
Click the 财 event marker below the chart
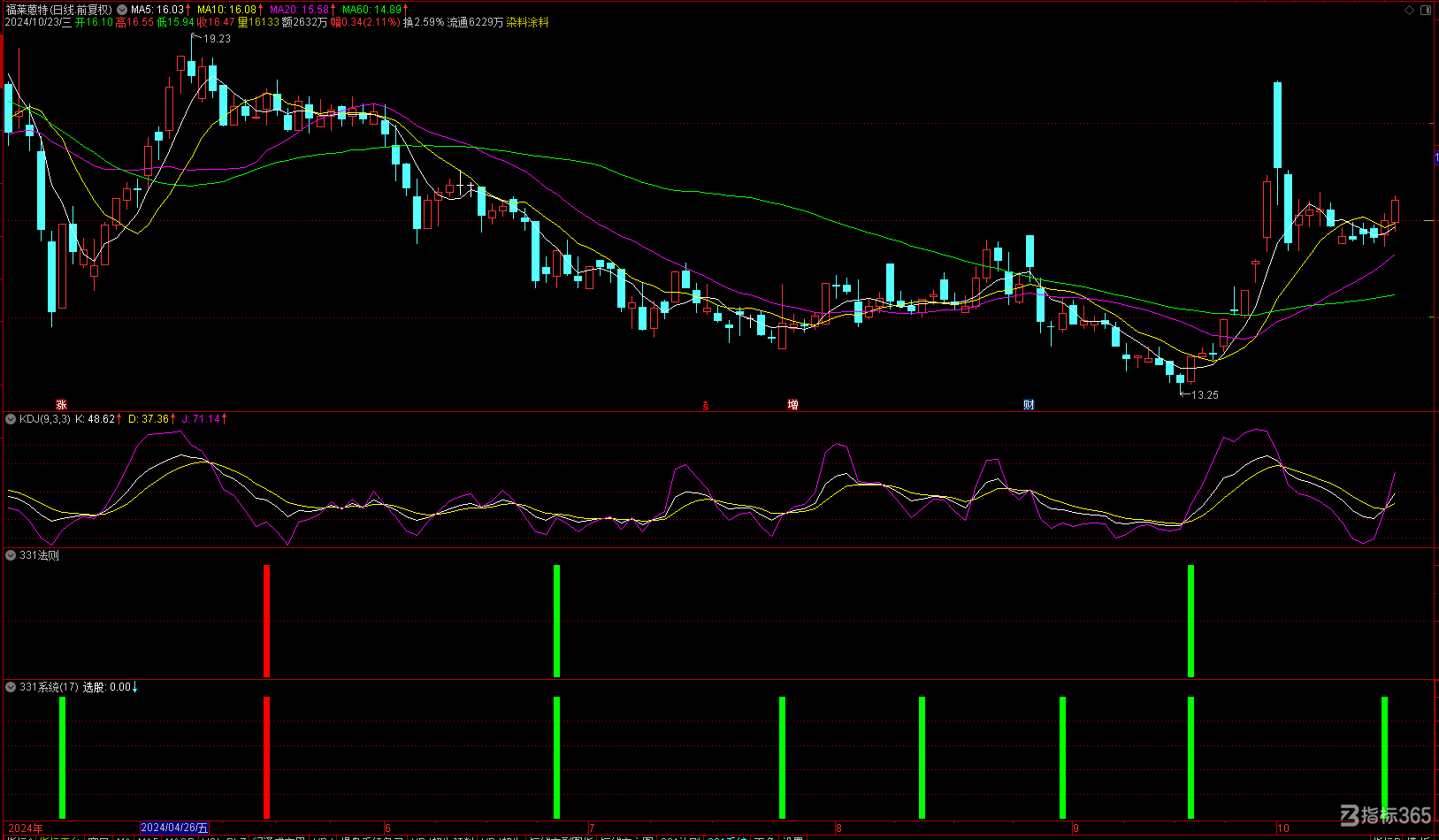pyautogui.click(x=1029, y=405)
